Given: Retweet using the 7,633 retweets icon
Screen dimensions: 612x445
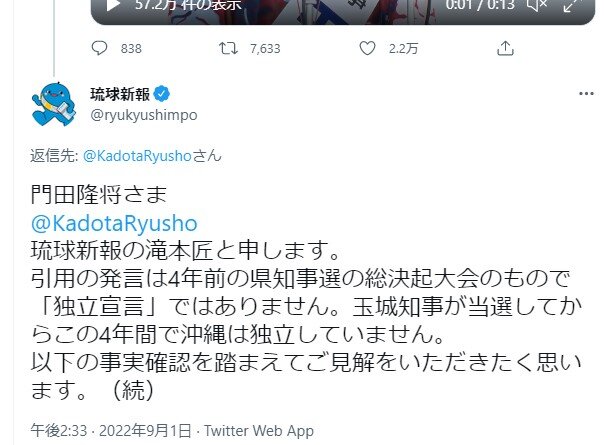Looking at the screenshot, I should (228, 48).
